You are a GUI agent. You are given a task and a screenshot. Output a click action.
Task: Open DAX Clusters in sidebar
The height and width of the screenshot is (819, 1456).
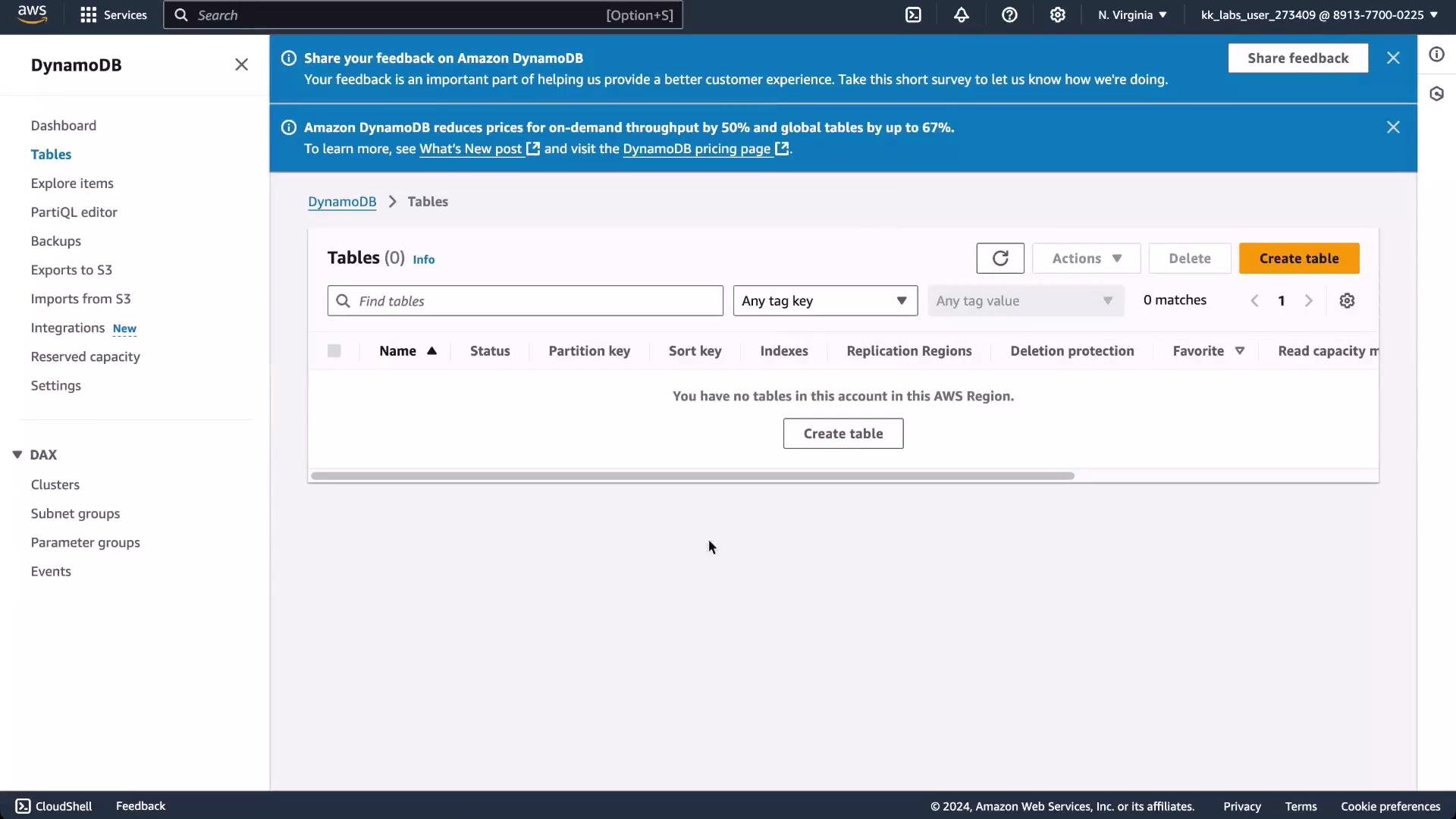tap(55, 485)
